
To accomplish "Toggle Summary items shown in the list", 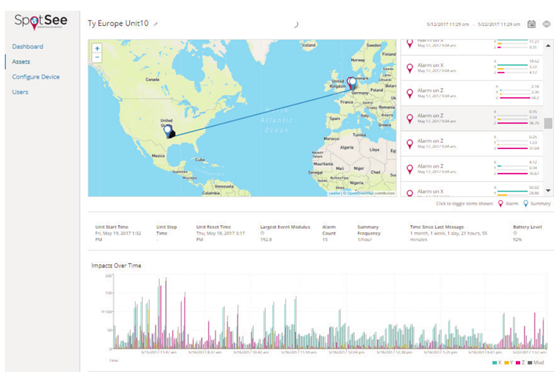I will (x=537, y=203).
